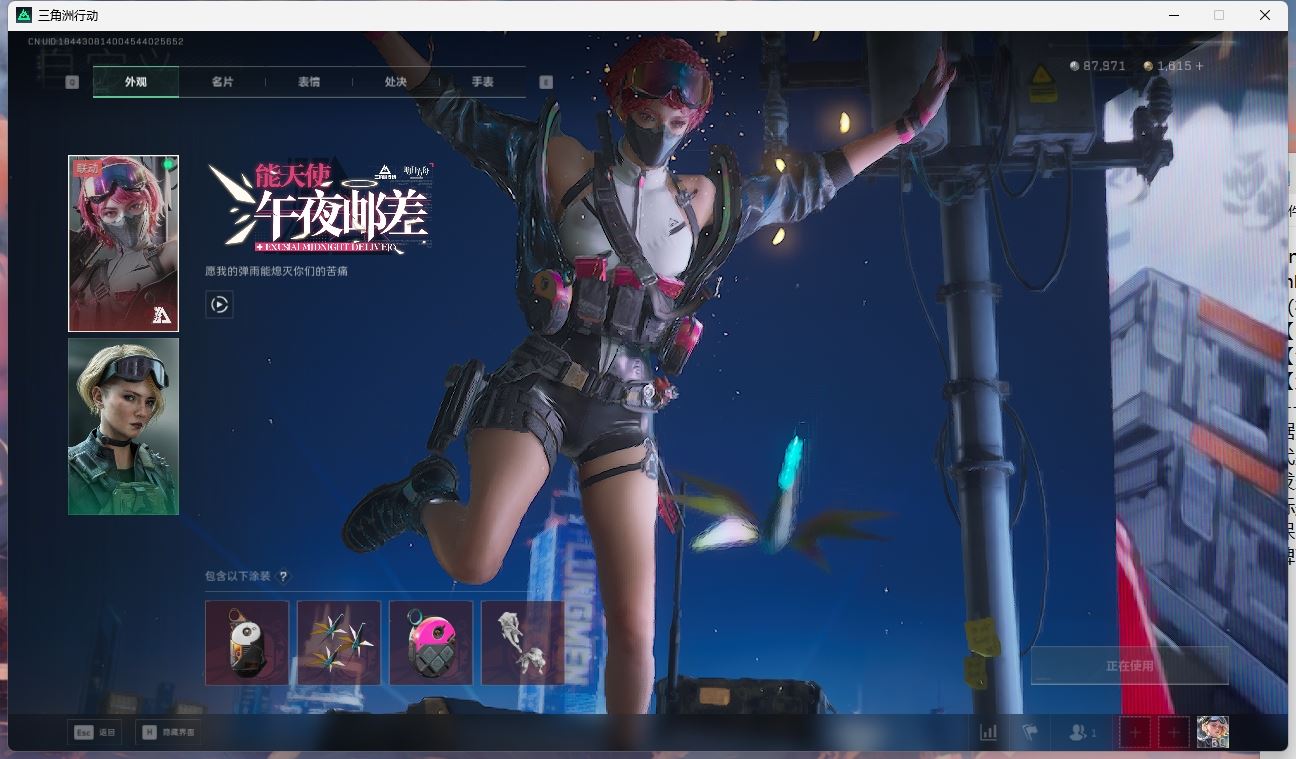The height and width of the screenshot is (759, 1296).
Task: Open the bar chart stats icon
Action: pyautogui.click(x=988, y=732)
